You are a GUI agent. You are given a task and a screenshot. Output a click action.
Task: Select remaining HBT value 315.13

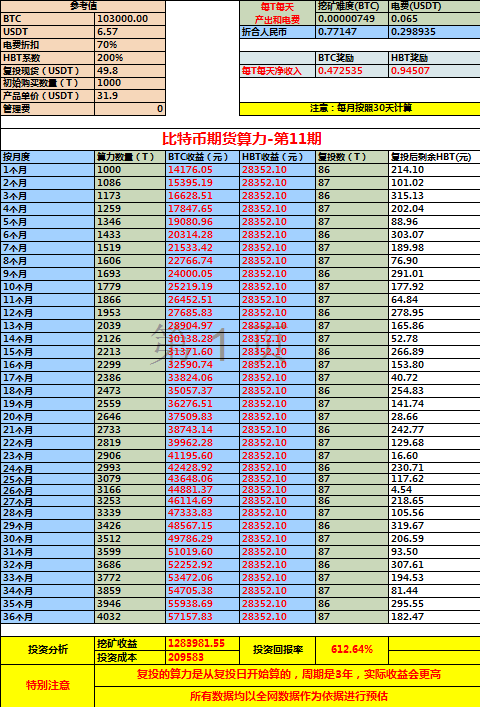point(434,196)
